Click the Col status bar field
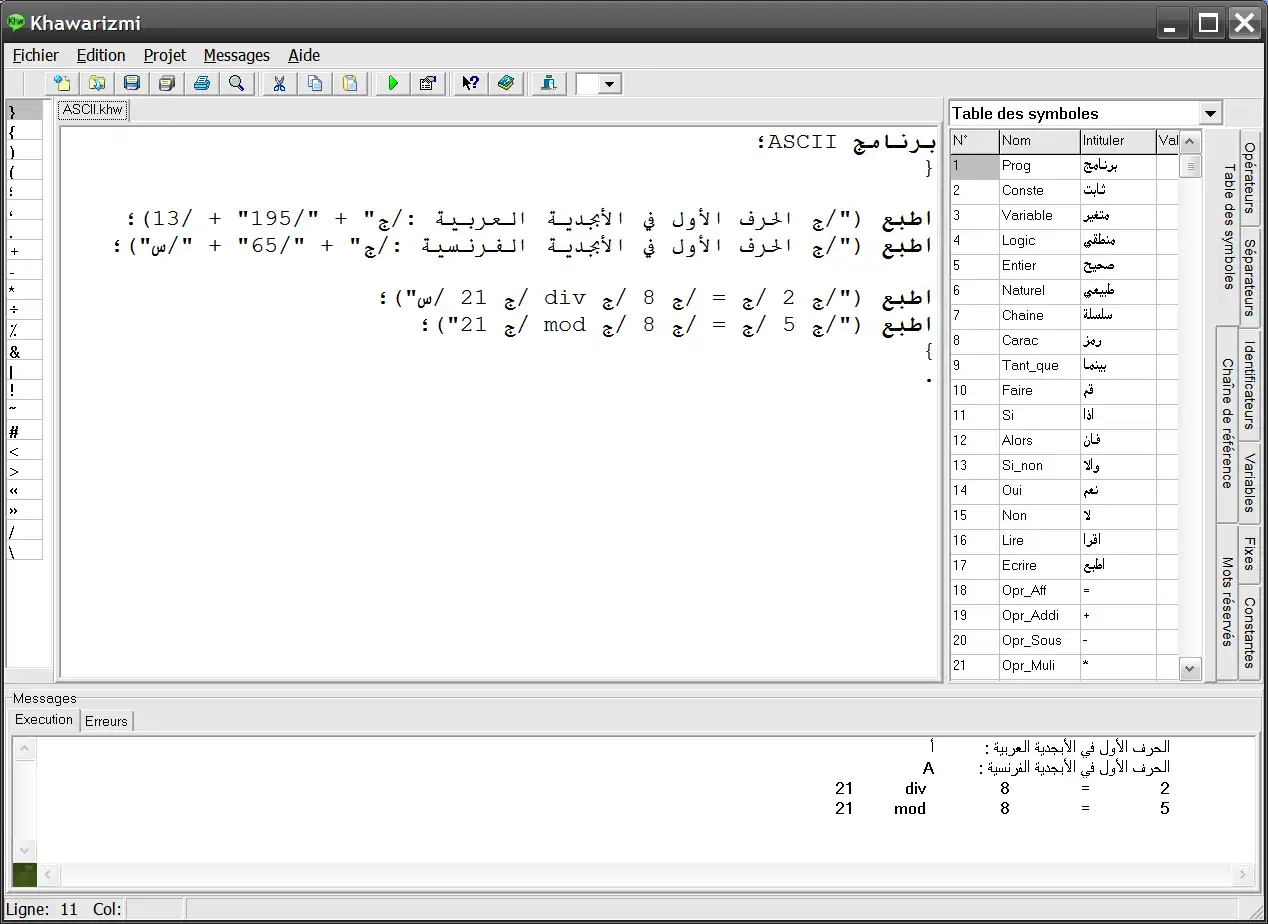1268x924 pixels. (x=154, y=910)
